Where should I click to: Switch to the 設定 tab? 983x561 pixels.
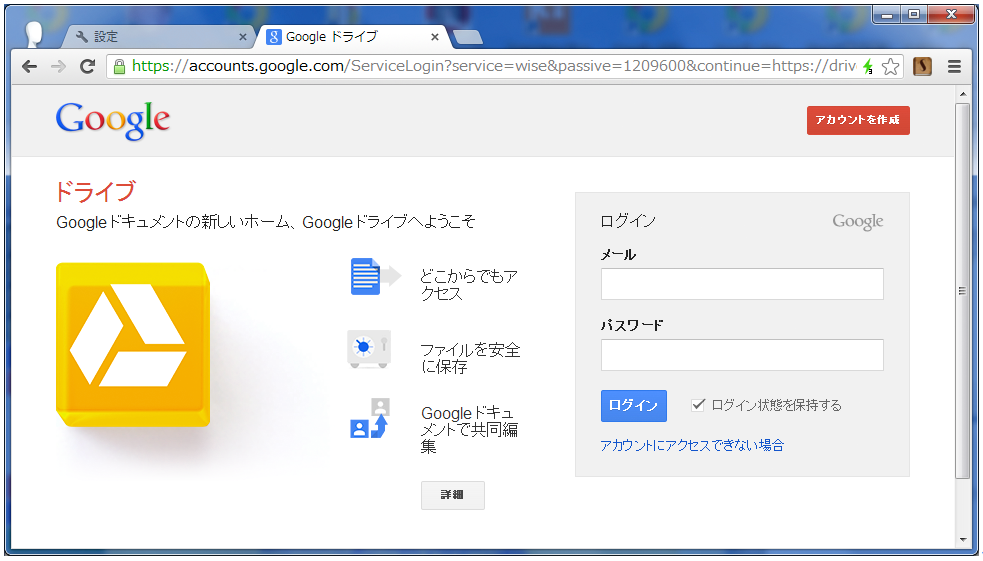click(x=157, y=37)
